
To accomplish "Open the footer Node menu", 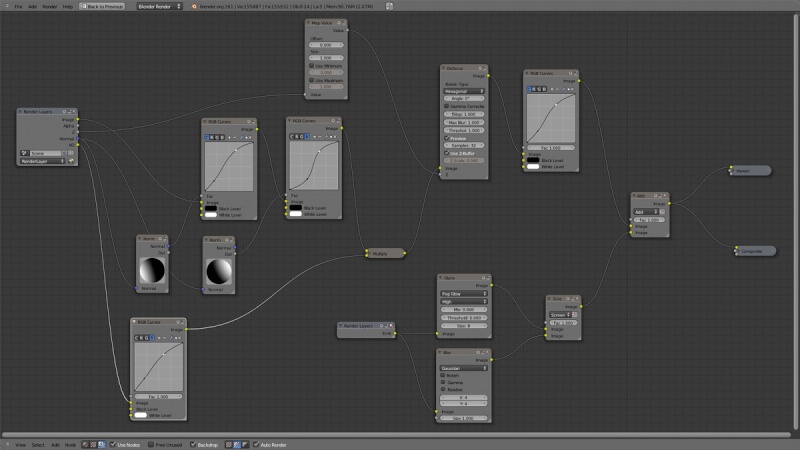I will pyautogui.click(x=70, y=445).
